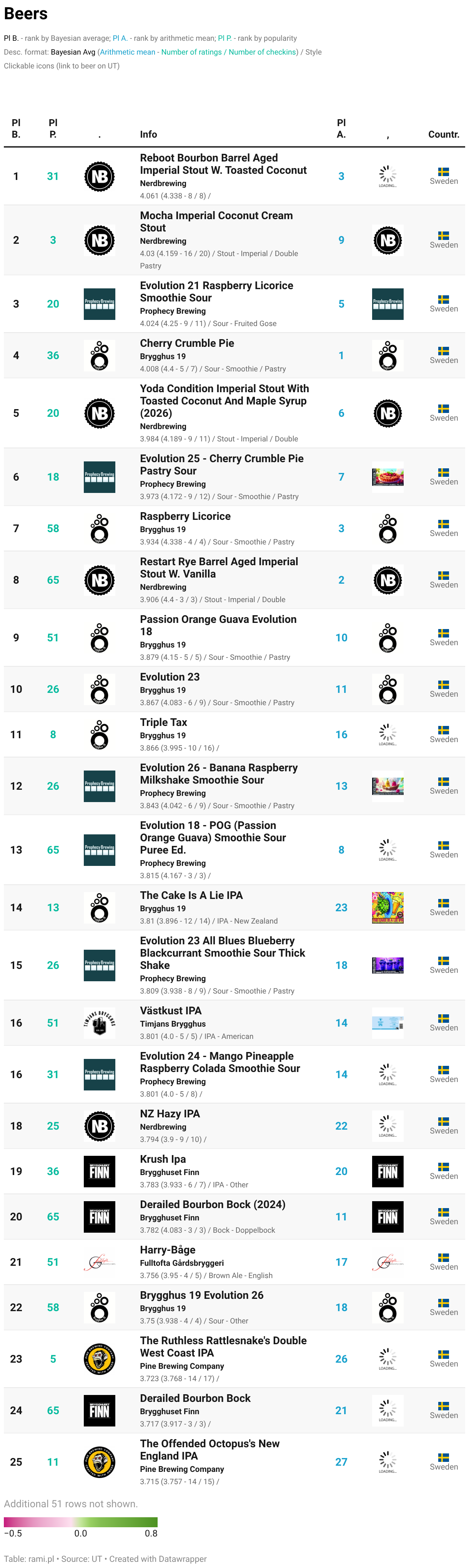Click Pine Brewing logo for Offended Octopus's IPA
This screenshot has width=469, height=1568.
point(99,1461)
